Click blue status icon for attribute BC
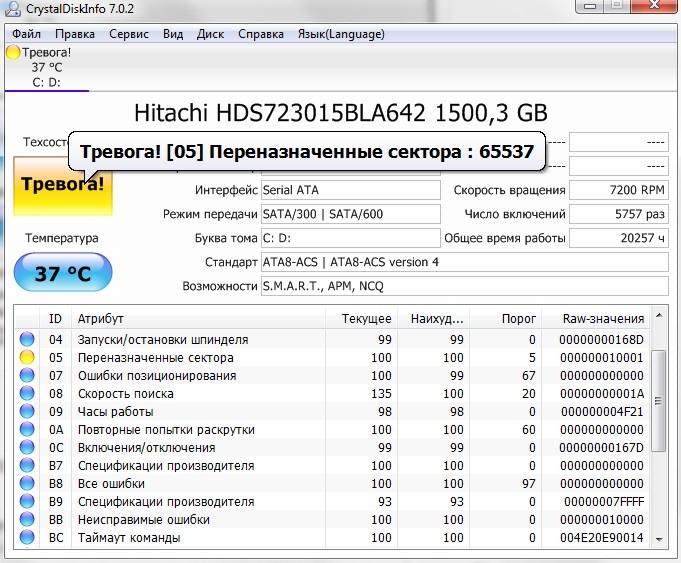This screenshot has width=681, height=563. click(x=27, y=538)
